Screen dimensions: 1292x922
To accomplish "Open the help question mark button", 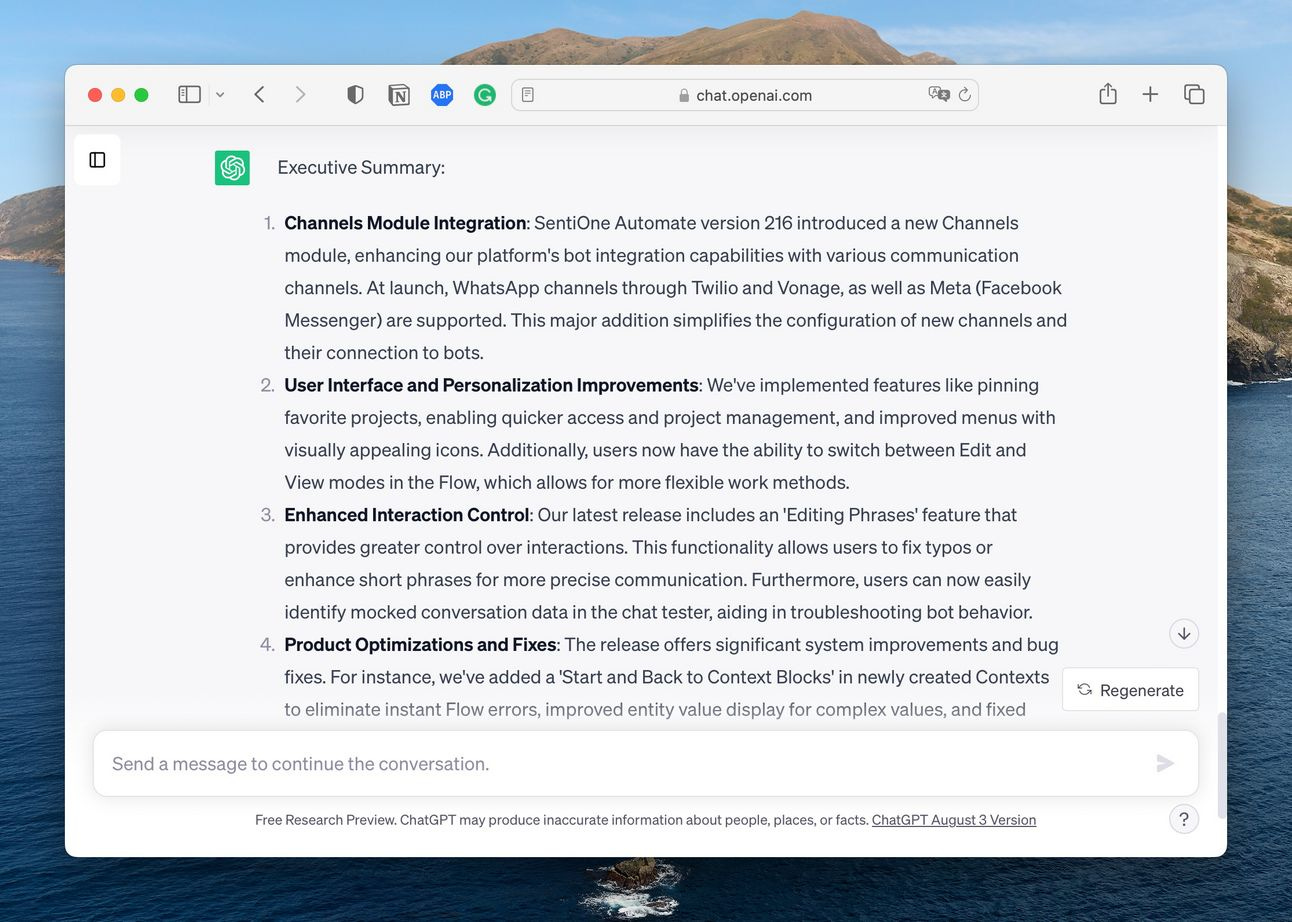I will click(1184, 819).
